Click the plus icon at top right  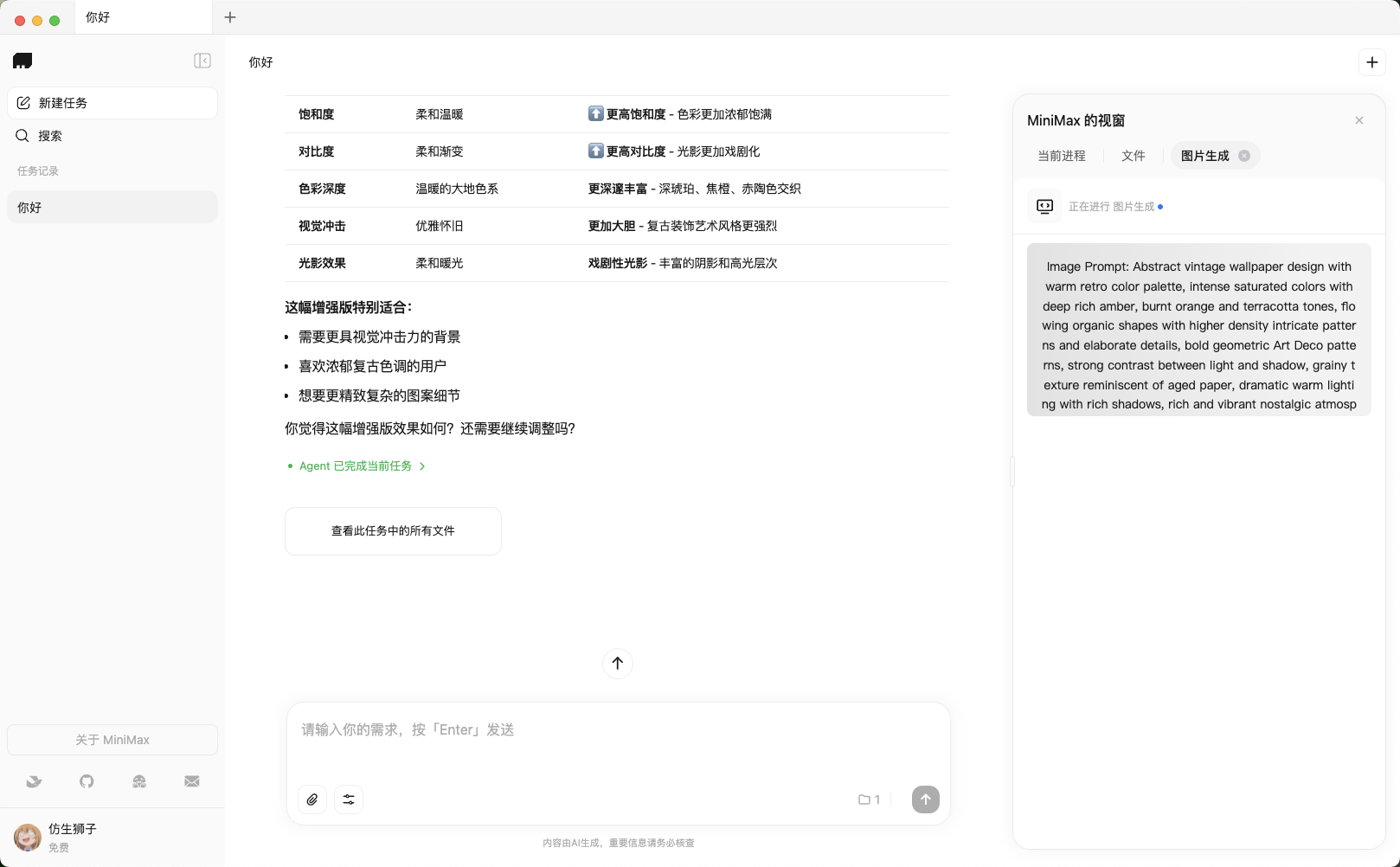1371,62
